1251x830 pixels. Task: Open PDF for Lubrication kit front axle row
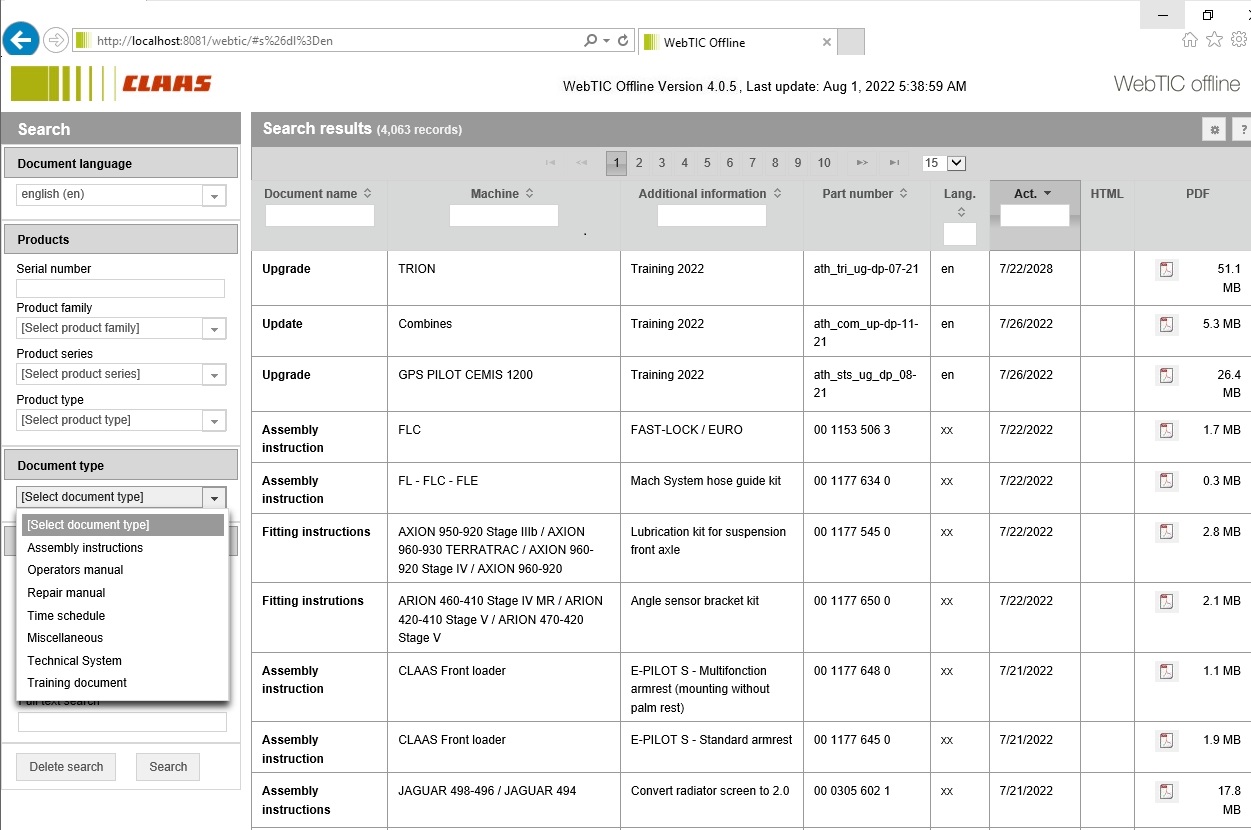(x=1166, y=532)
